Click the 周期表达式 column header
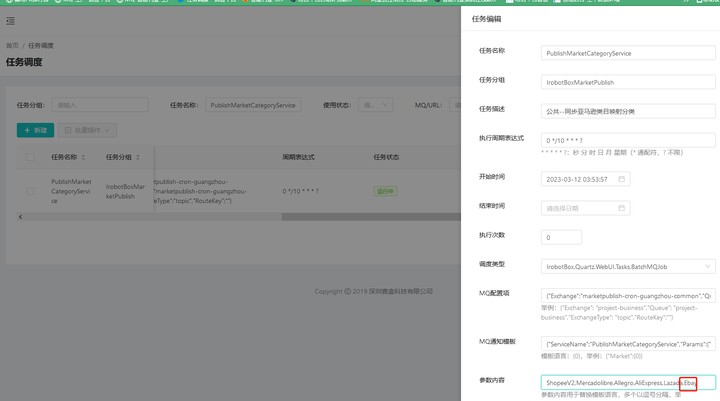Image resolution: width=720 pixels, height=401 pixels. 298,157
